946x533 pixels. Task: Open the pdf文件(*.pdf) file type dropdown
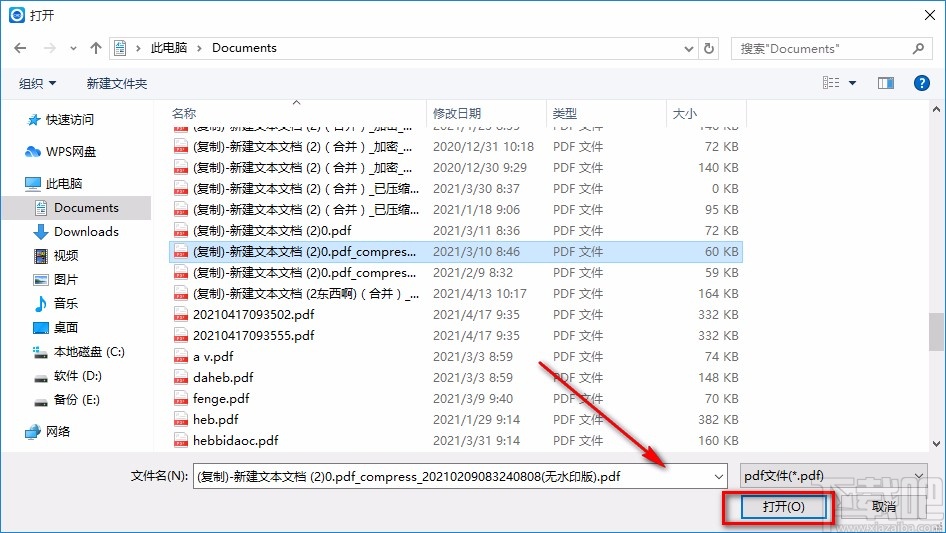(833, 476)
